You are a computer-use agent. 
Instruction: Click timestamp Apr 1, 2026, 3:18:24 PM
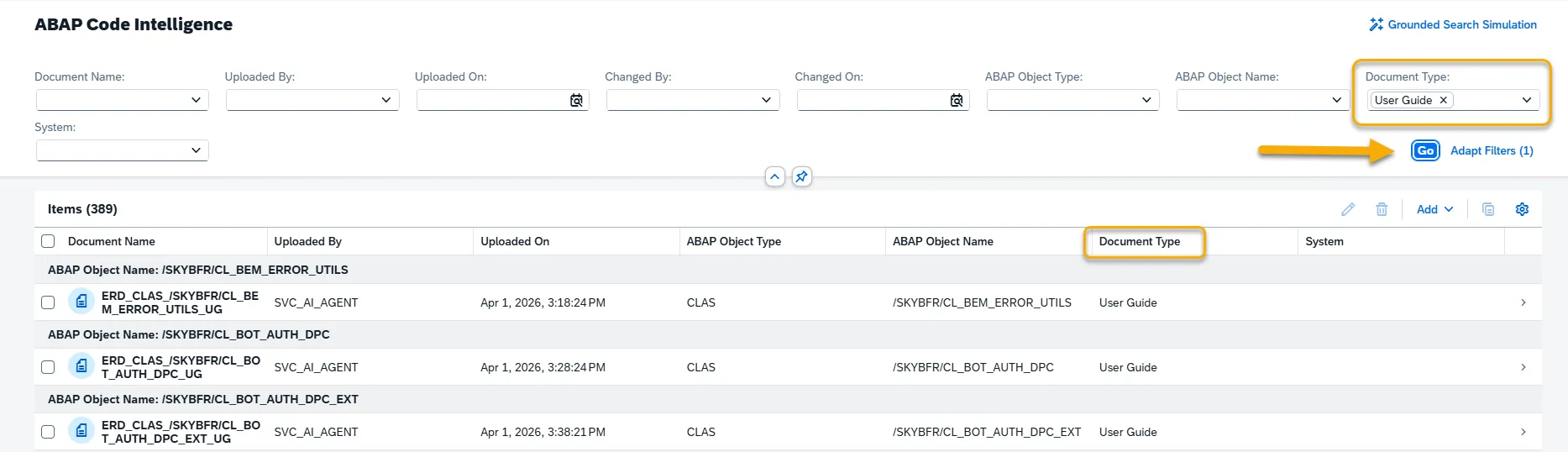(x=543, y=302)
